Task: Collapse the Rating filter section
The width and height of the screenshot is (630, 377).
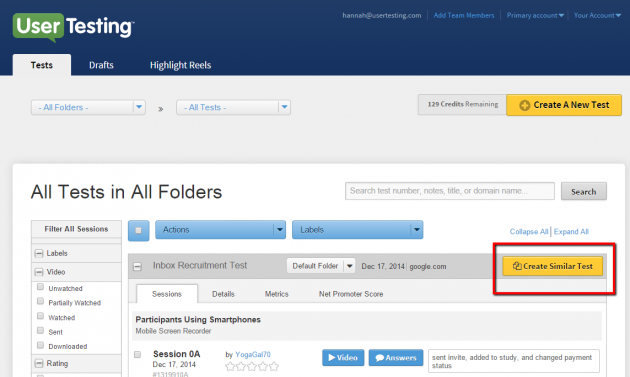Action: coord(39,364)
